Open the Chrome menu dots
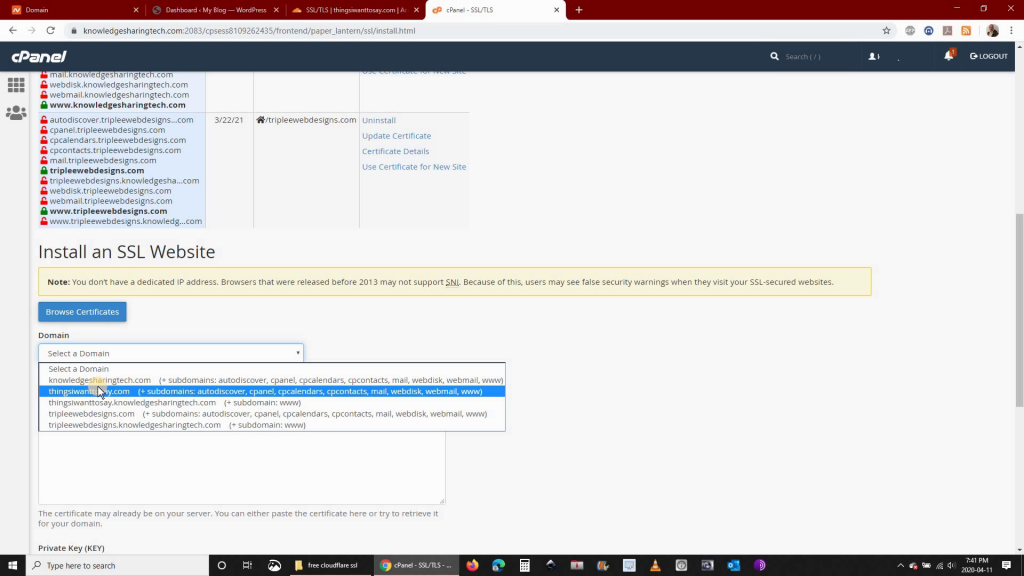 pos(1012,30)
